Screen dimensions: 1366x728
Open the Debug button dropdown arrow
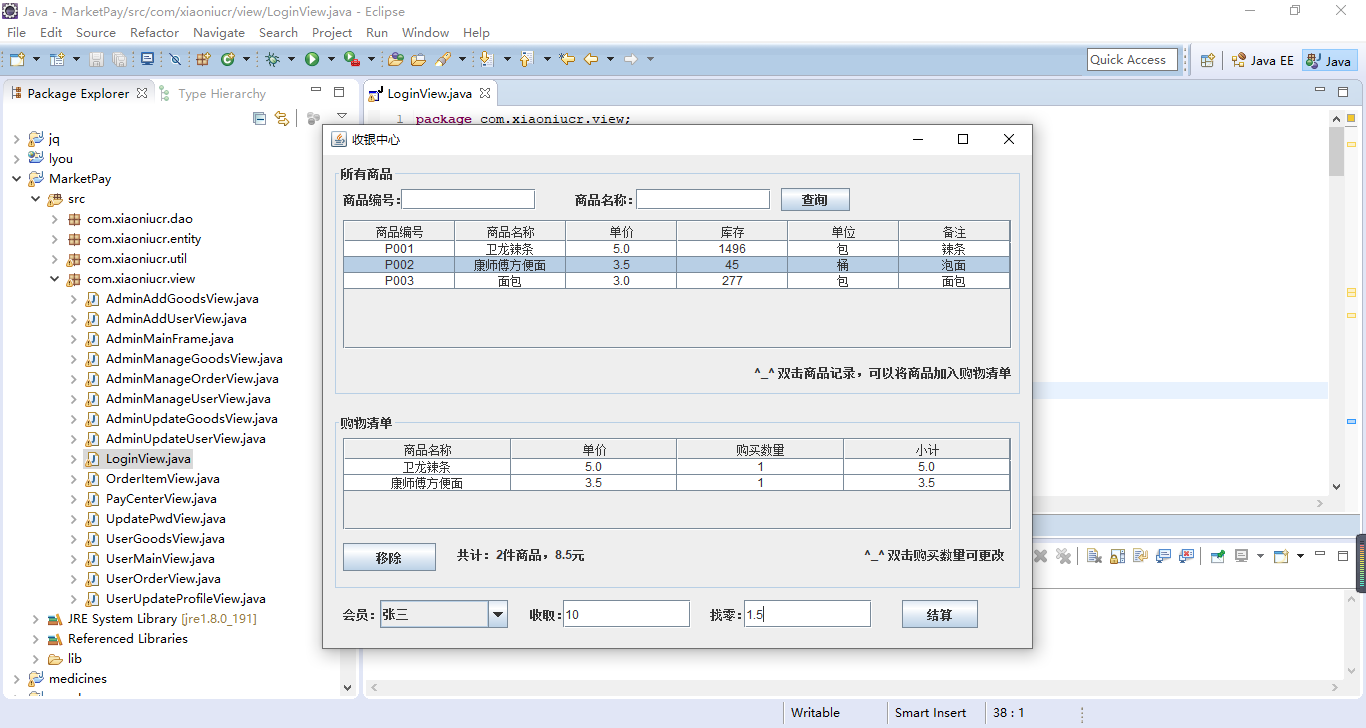[291, 60]
